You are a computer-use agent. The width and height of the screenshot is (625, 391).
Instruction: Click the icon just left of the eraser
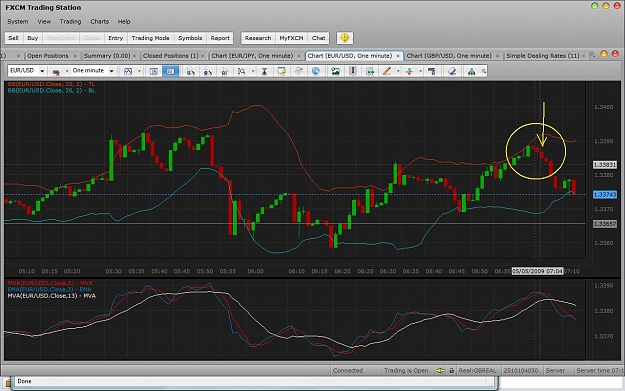[432, 71]
